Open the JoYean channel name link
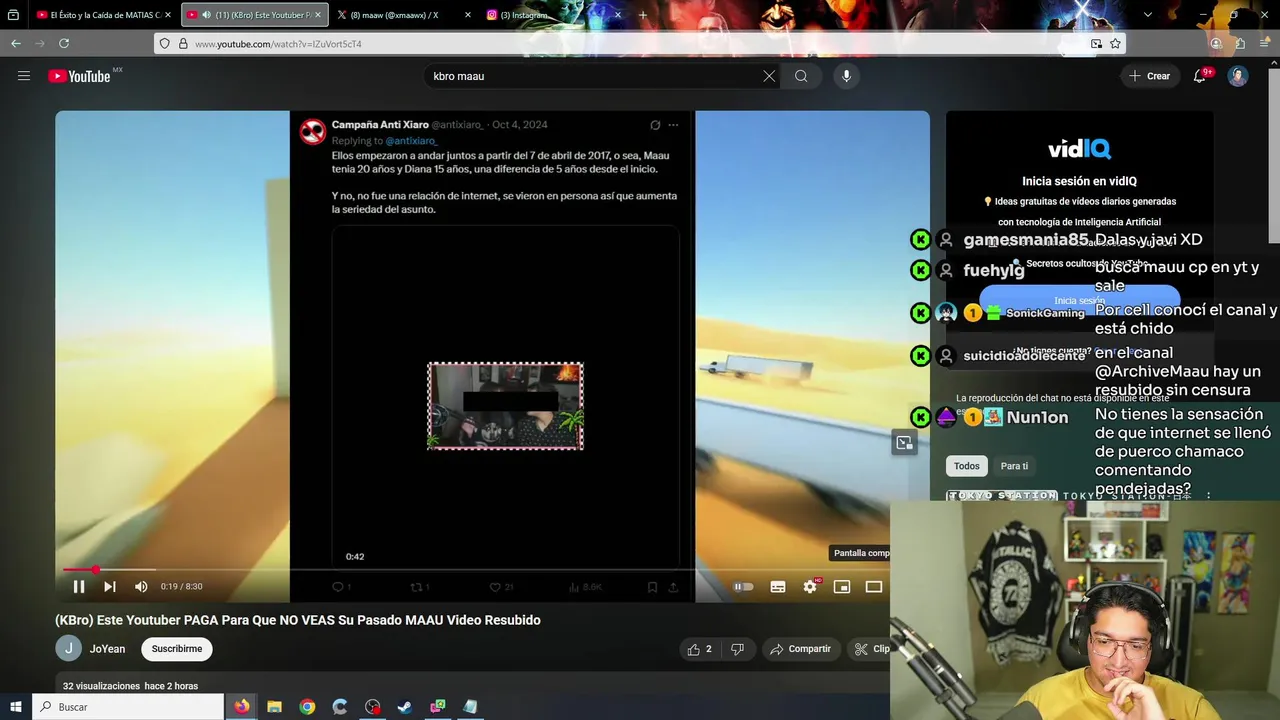This screenshot has width=1280, height=720. click(107, 649)
